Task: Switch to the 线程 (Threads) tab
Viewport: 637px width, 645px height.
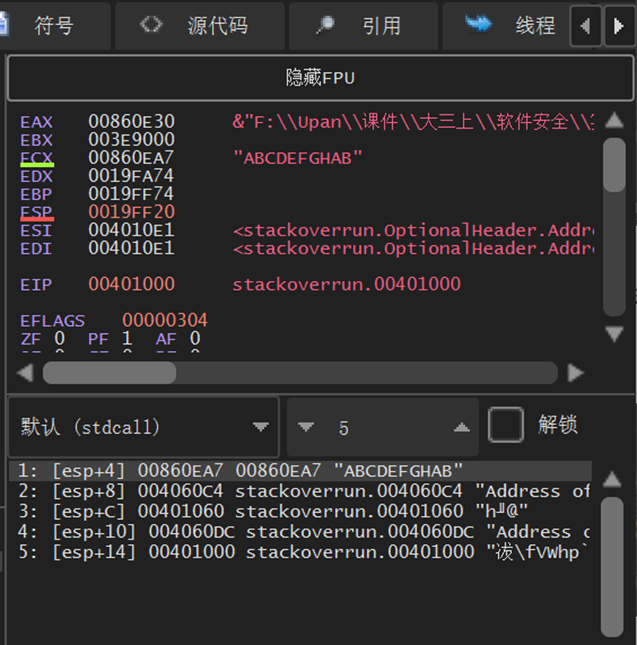Action: pyautogui.click(x=507, y=26)
